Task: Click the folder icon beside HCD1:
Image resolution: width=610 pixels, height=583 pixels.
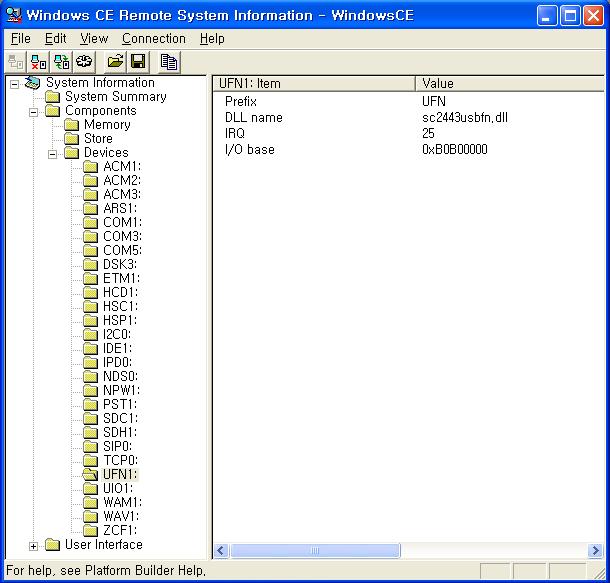Action: (x=90, y=293)
